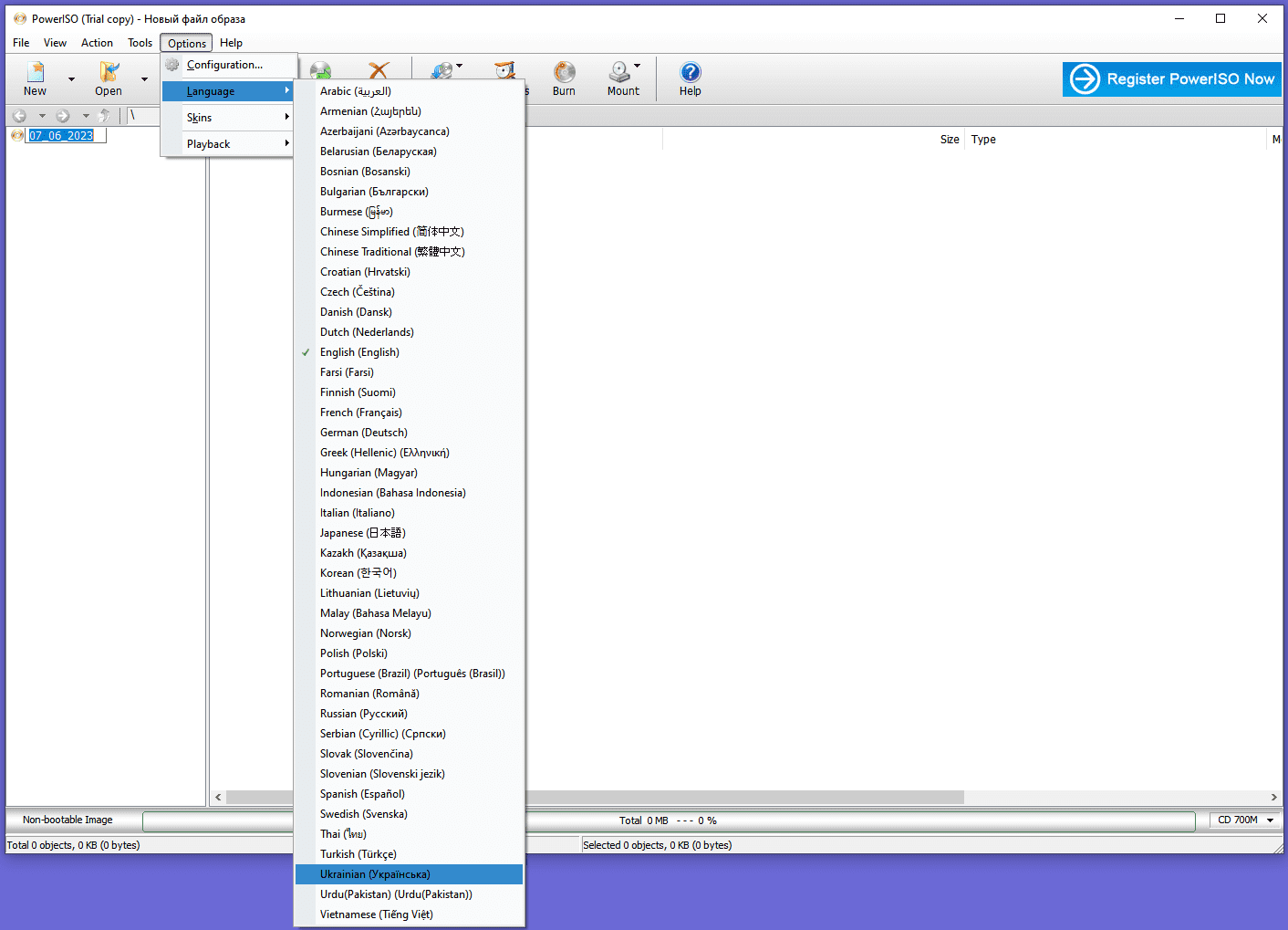Open the Open button dropdown arrow
The height and width of the screenshot is (930, 1288).
(144, 79)
